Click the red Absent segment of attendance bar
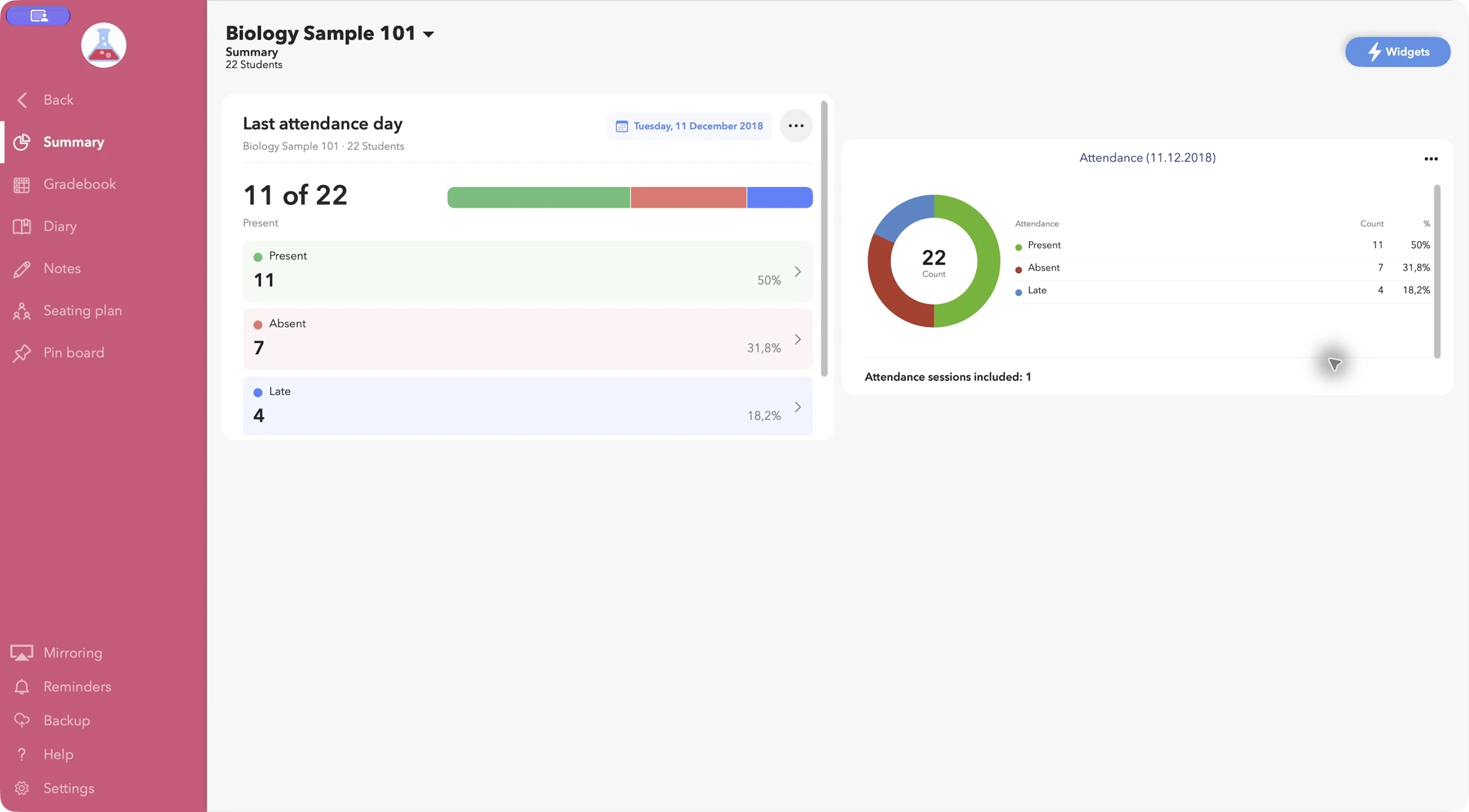This screenshot has width=1469, height=812. point(688,198)
